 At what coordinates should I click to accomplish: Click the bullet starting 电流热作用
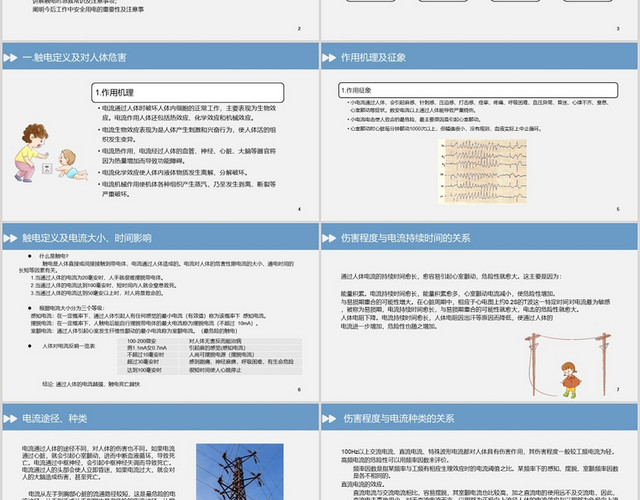[x=189, y=156]
